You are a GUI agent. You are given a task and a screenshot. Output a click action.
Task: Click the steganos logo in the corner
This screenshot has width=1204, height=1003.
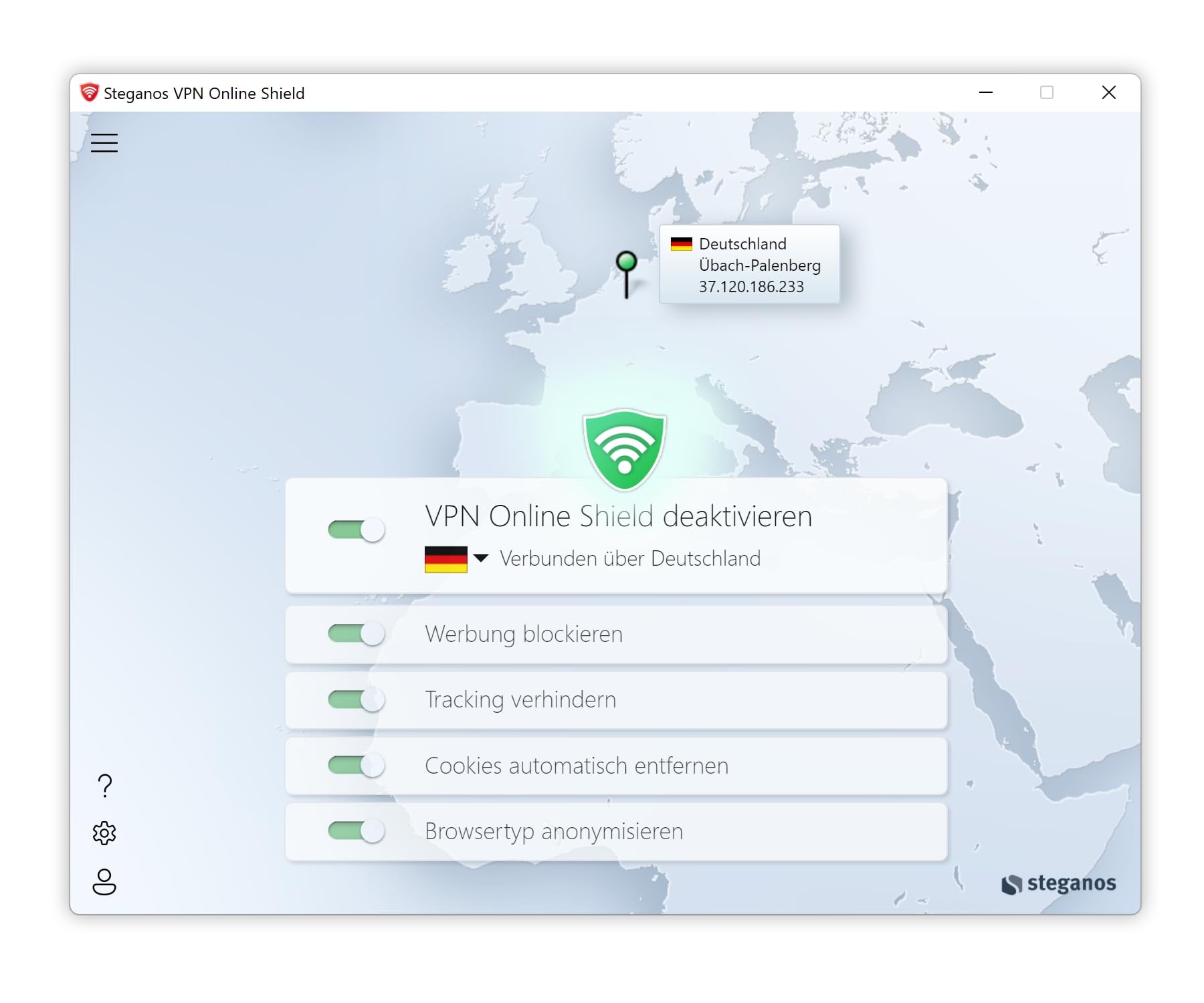(x=1059, y=883)
